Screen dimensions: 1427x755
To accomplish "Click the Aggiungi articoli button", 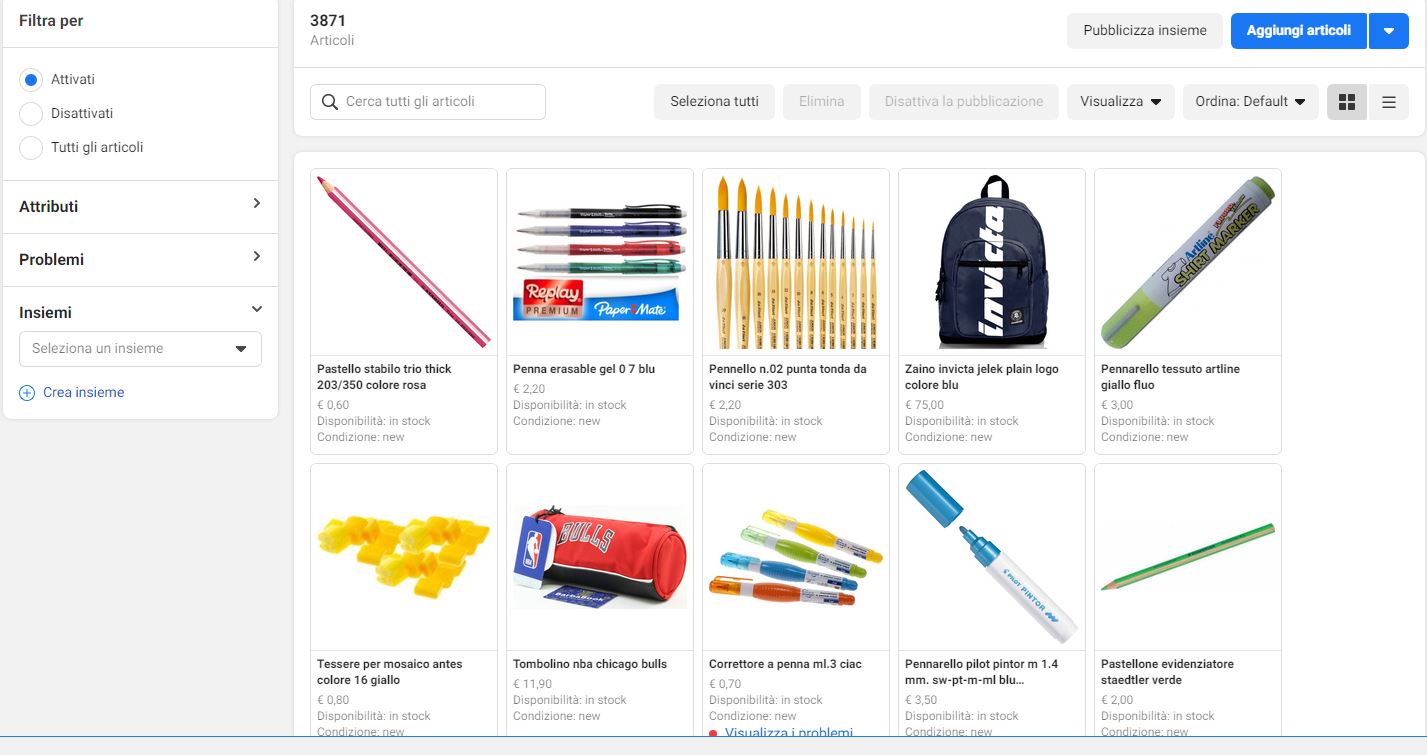I will coord(1299,31).
